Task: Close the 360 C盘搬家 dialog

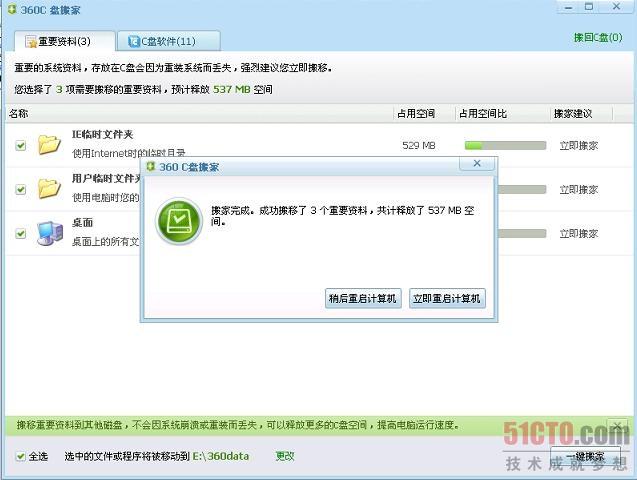Action: coord(477,163)
